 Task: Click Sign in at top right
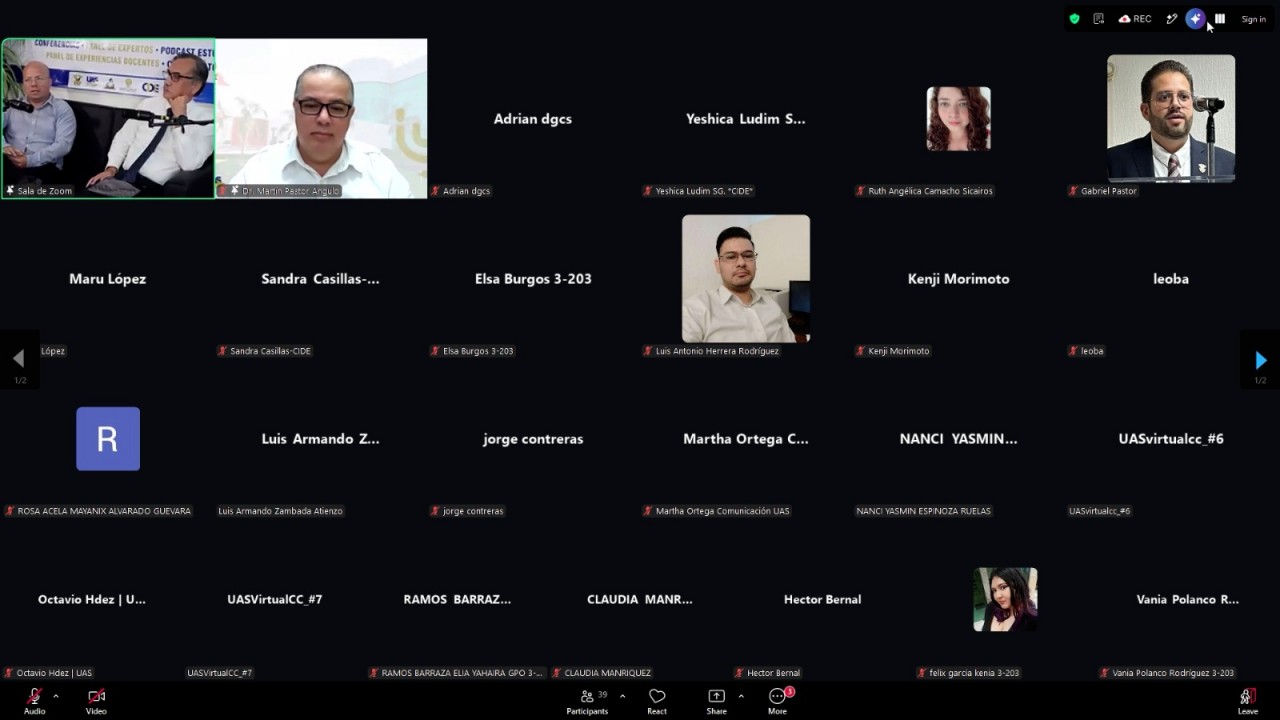pos(1253,19)
